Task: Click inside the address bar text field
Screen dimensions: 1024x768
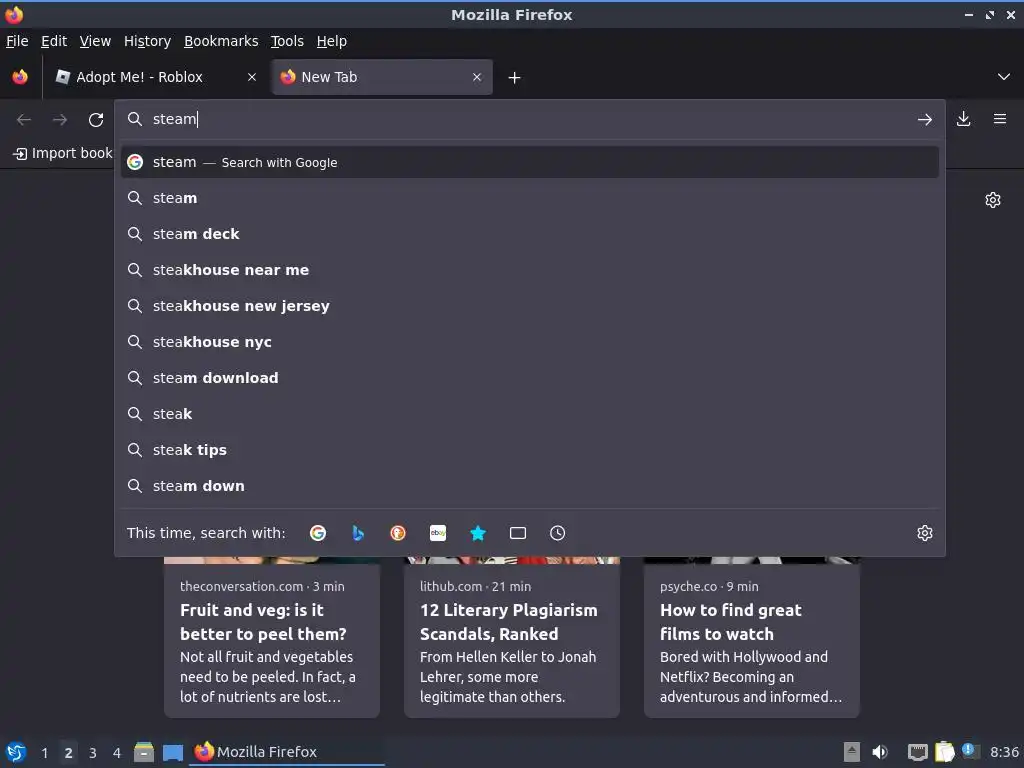Action: (x=529, y=119)
